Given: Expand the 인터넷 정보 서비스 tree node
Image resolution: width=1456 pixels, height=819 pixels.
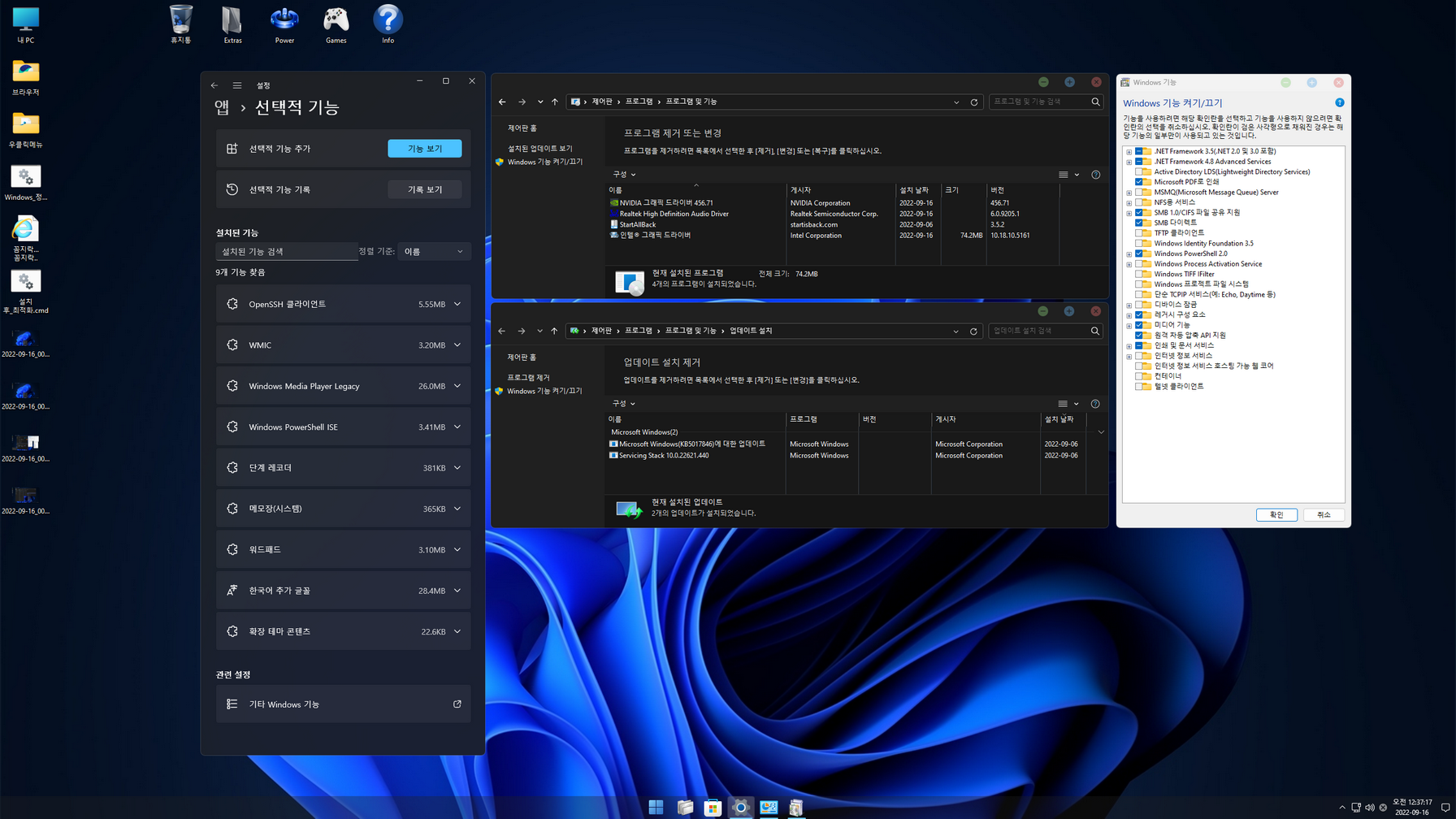Looking at the screenshot, I should pyautogui.click(x=1129, y=356).
